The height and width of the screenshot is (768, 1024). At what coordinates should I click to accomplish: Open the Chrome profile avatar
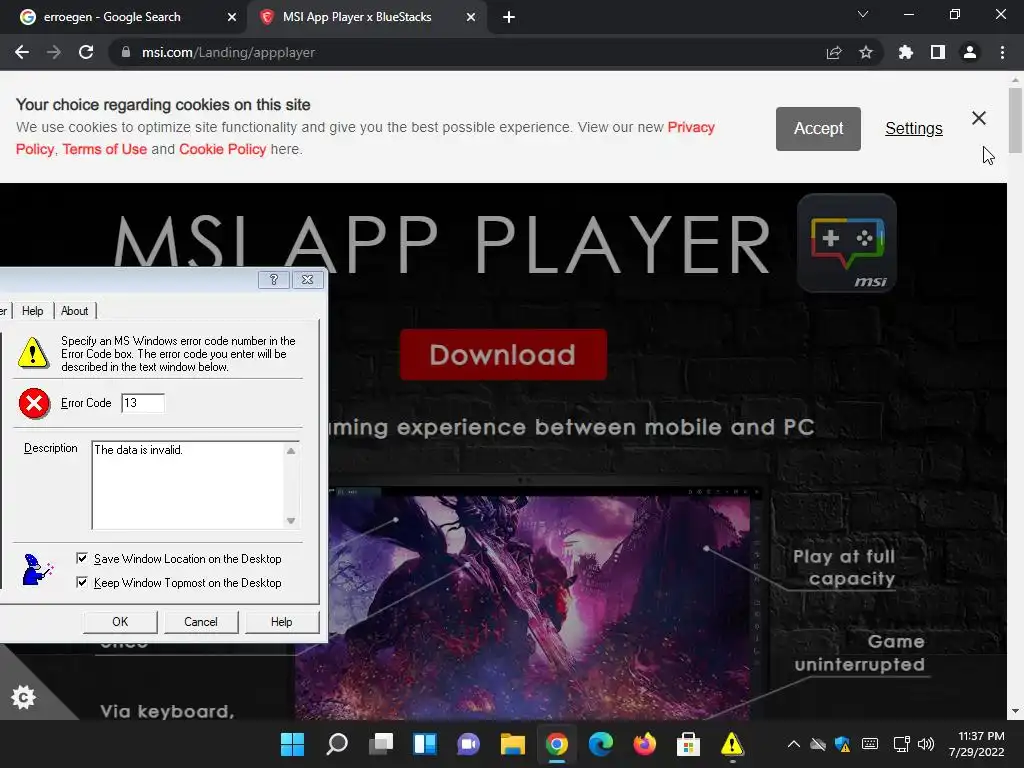(970, 52)
